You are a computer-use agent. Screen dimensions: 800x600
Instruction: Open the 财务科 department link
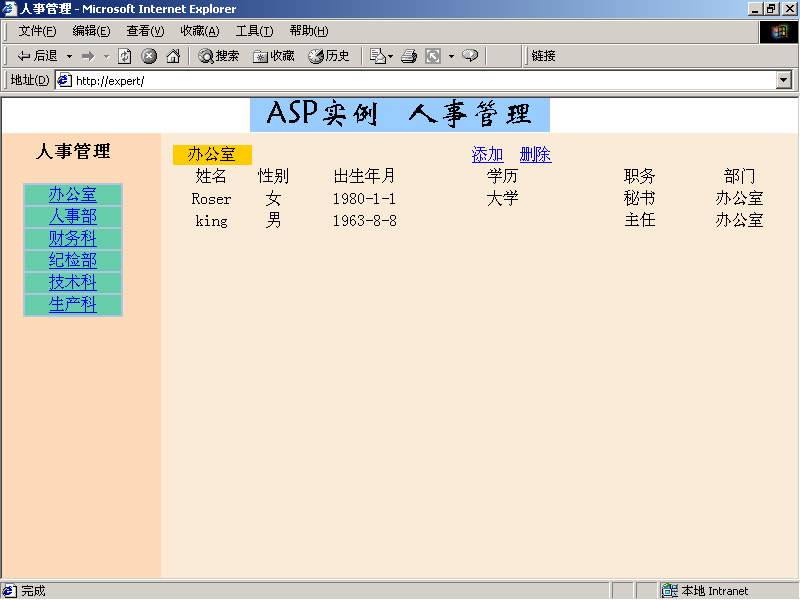tap(73, 238)
